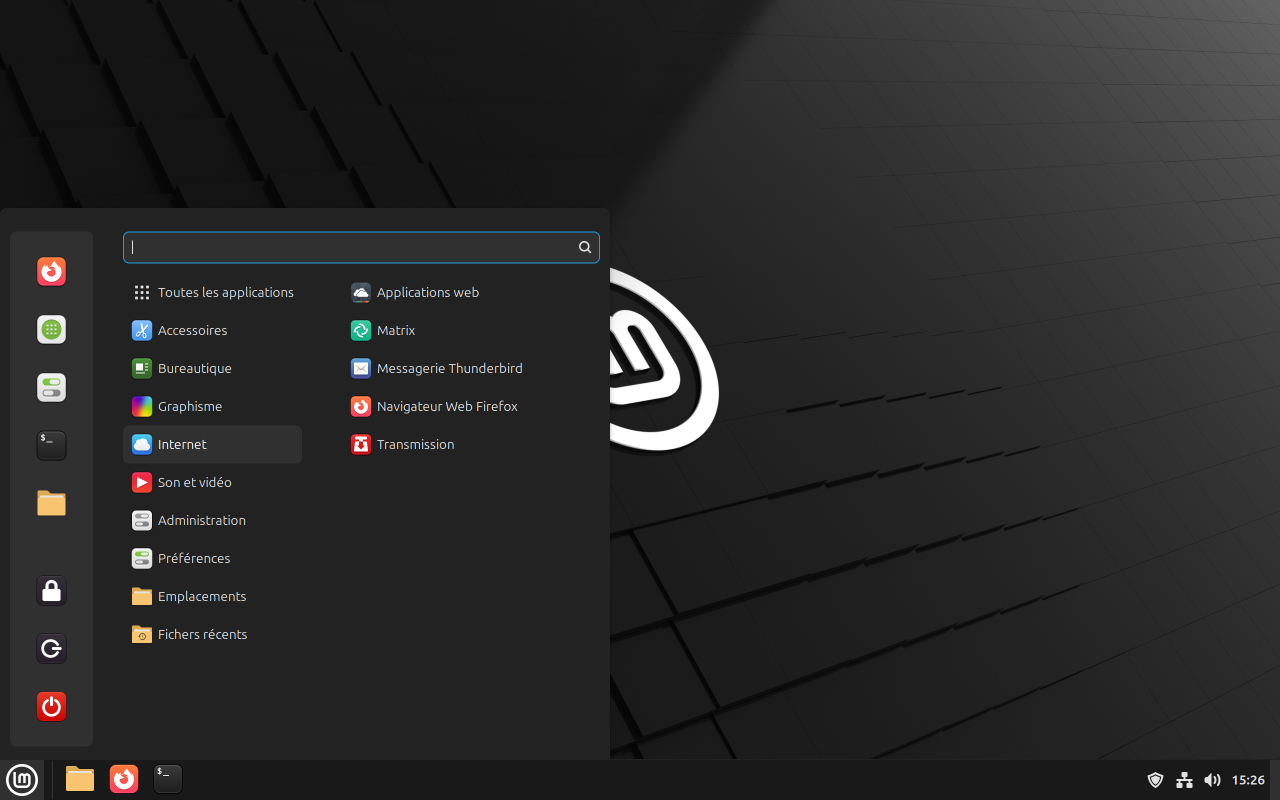The height and width of the screenshot is (800, 1280).
Task: Open the Son et vidéo category
Action: (194, 482)
